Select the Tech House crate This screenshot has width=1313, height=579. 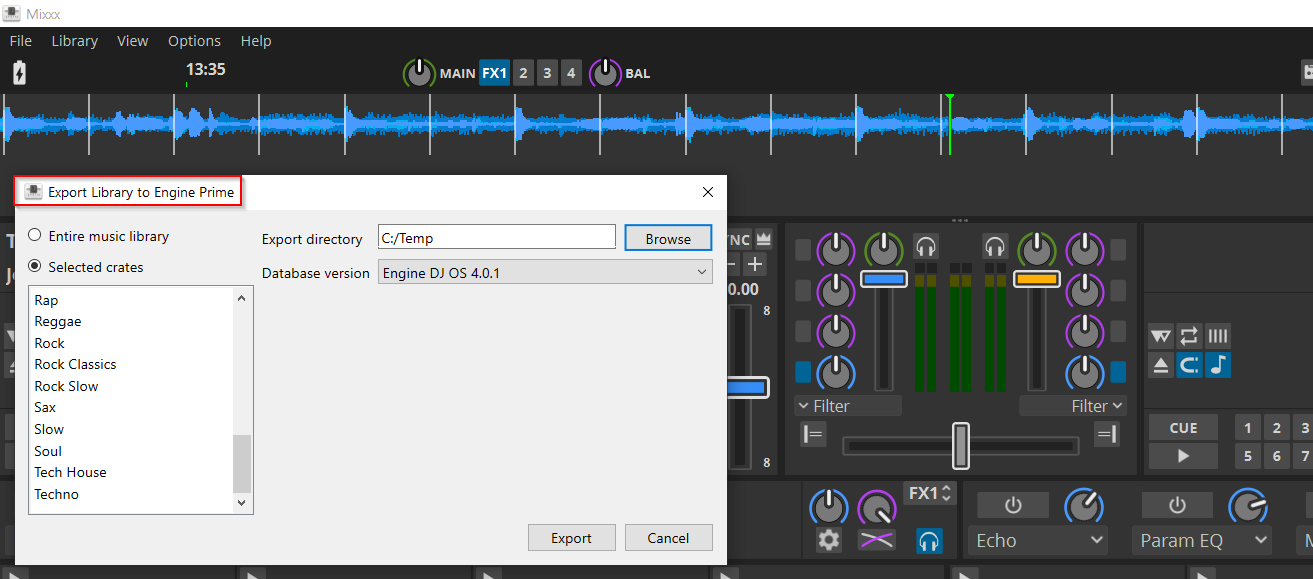(70, 472)
